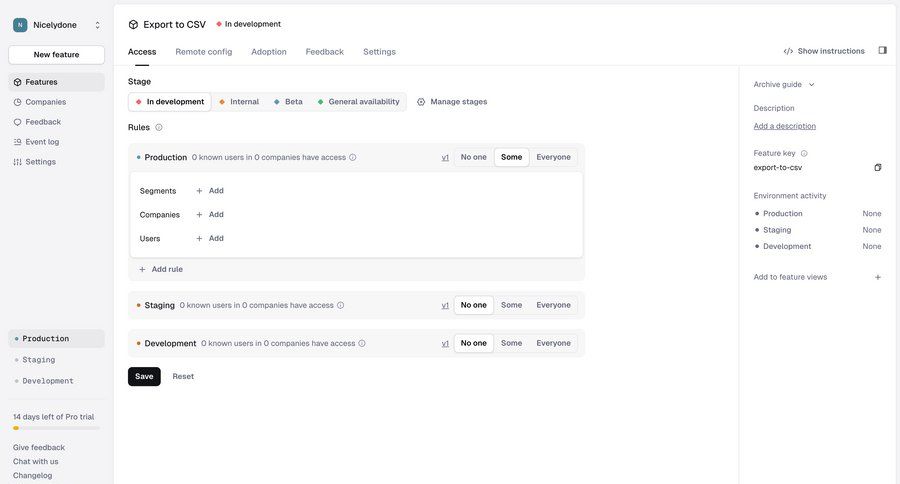Switch to the Adoption tab
The image size is (900, 484).
coord(269,52)
